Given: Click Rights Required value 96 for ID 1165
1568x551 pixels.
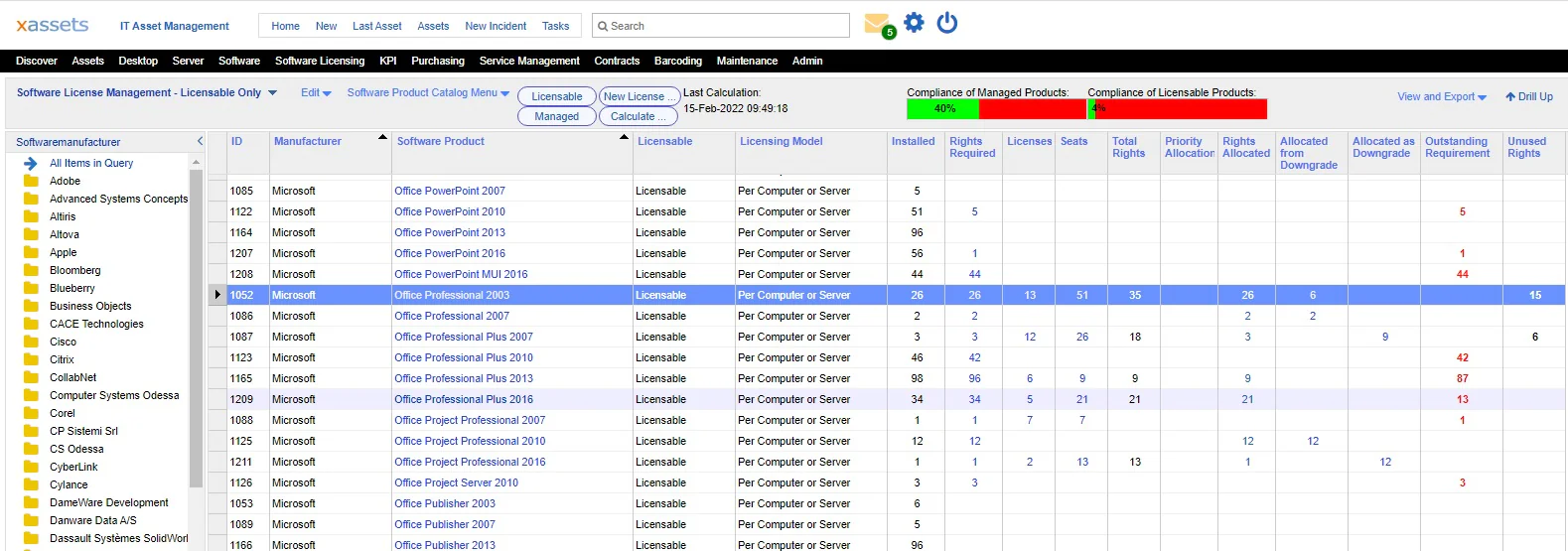Looking at the screenshot, I should (x=974, y=378).
